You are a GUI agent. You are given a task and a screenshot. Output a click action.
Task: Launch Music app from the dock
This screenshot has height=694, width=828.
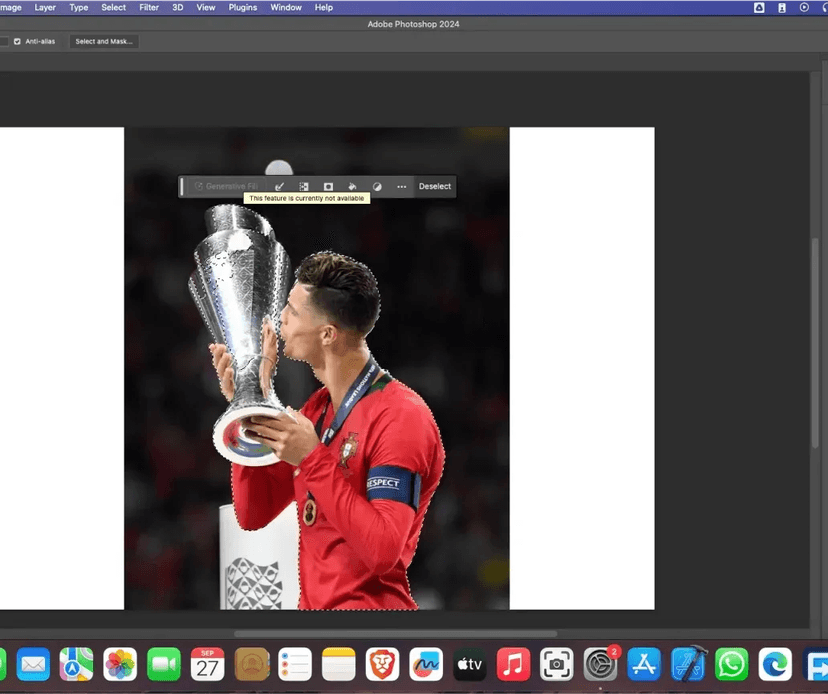tap(513, 664)
